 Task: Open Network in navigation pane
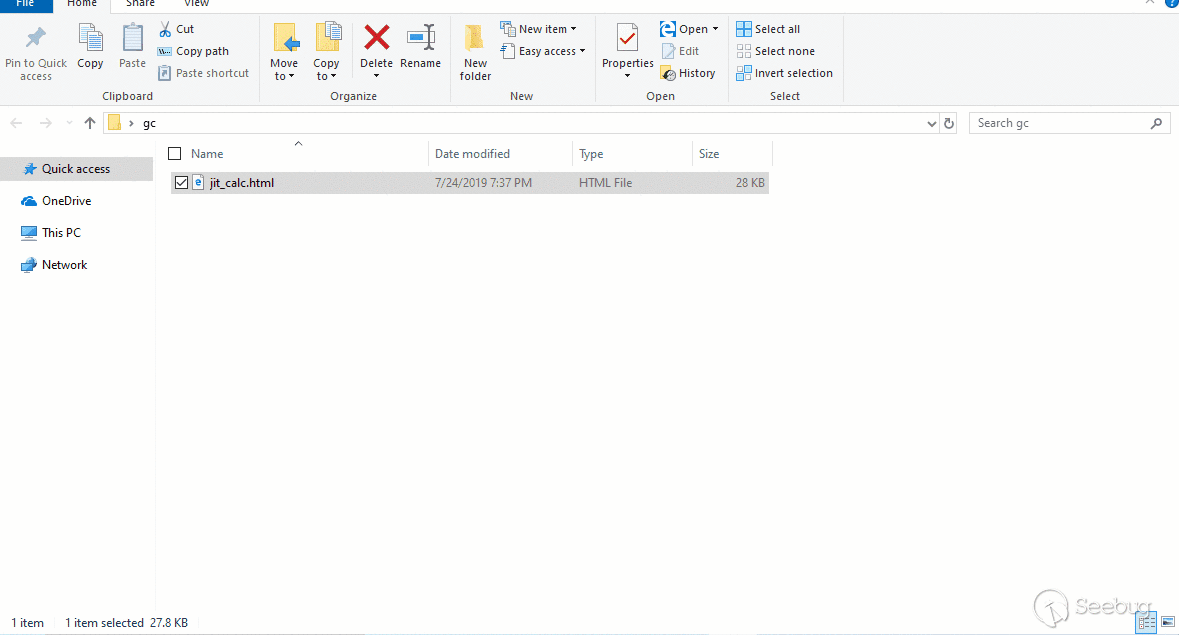click(x=64, y=265)
